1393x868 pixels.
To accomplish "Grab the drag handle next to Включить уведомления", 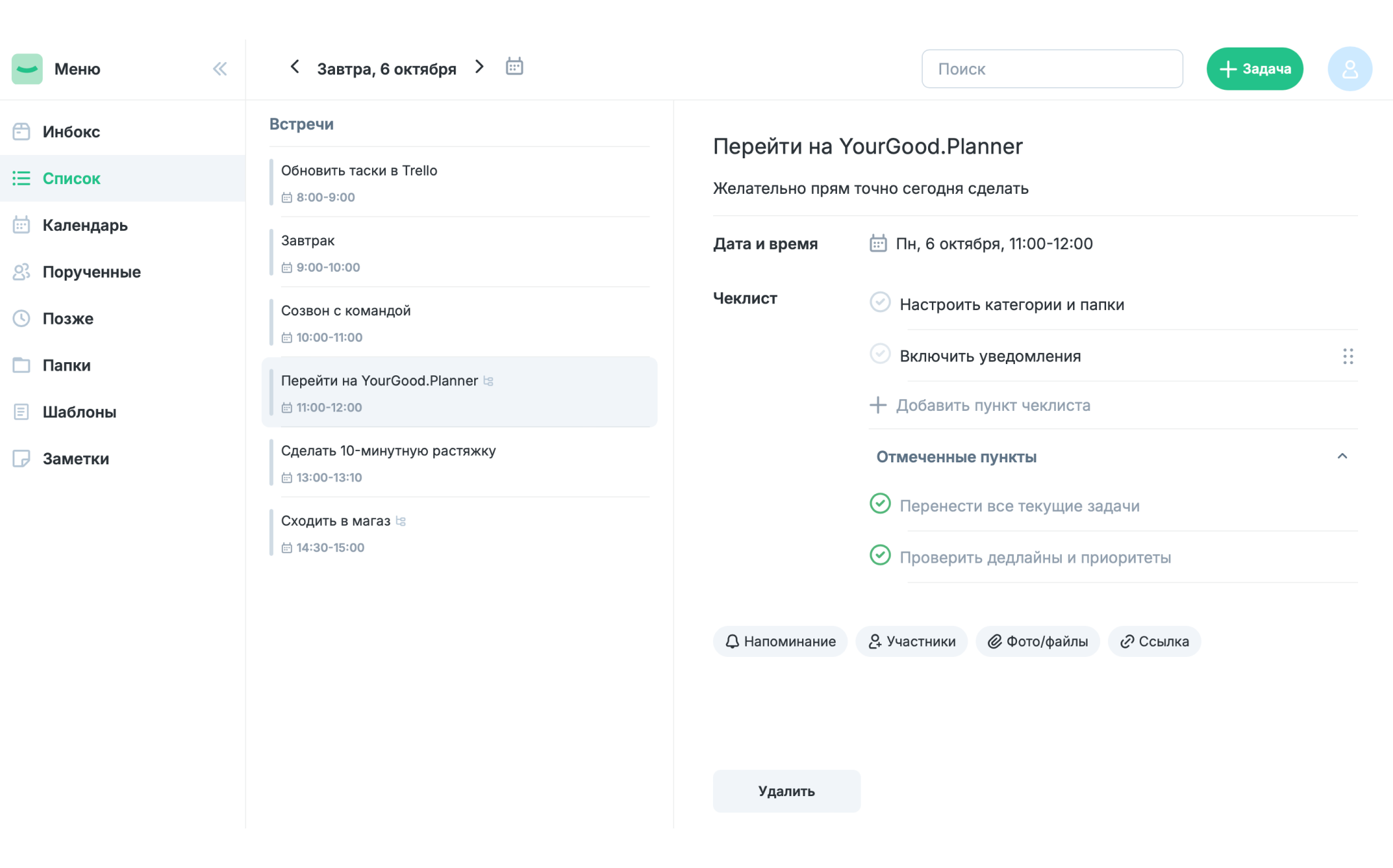I will point(1347,356).
